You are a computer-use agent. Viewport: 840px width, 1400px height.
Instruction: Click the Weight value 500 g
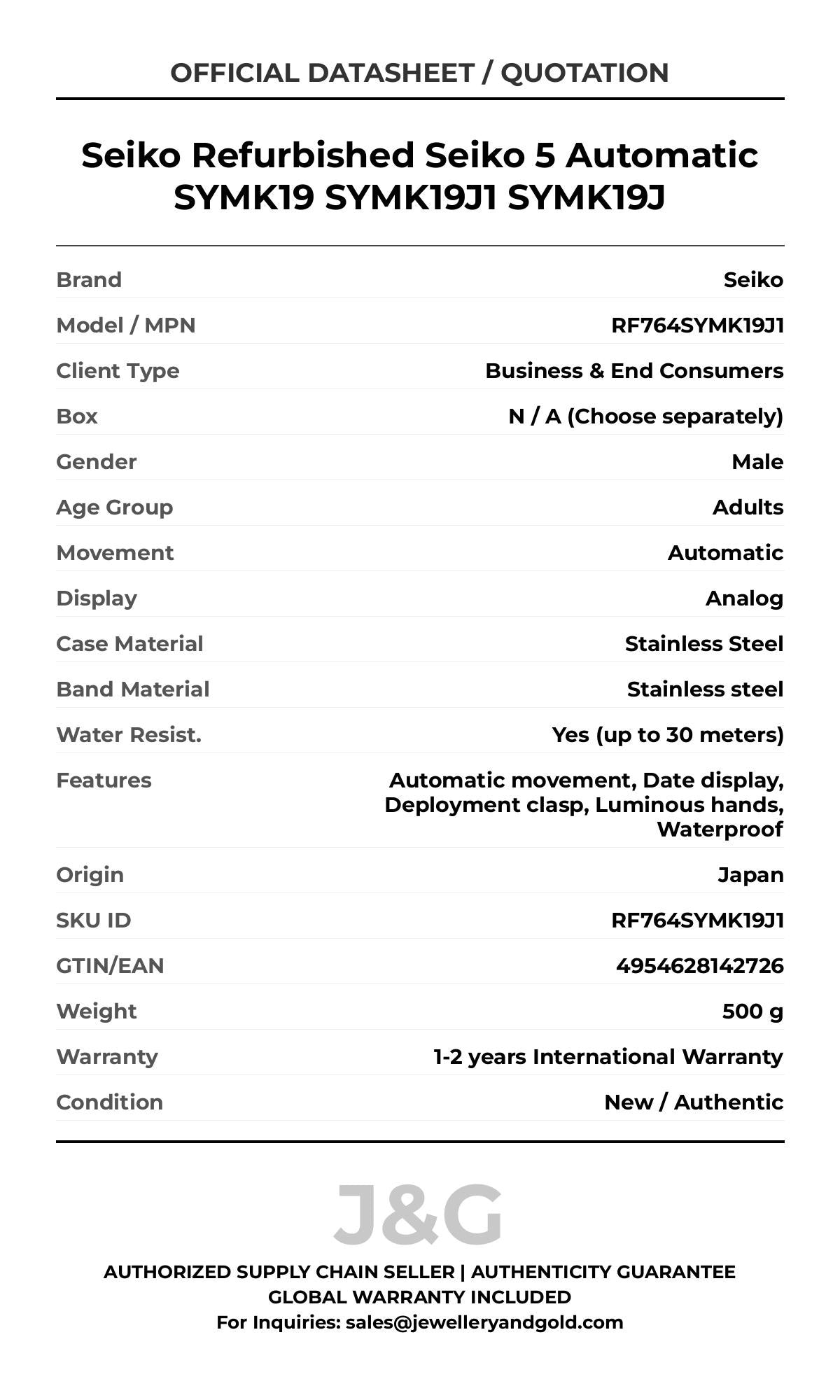click(752, 1011)
